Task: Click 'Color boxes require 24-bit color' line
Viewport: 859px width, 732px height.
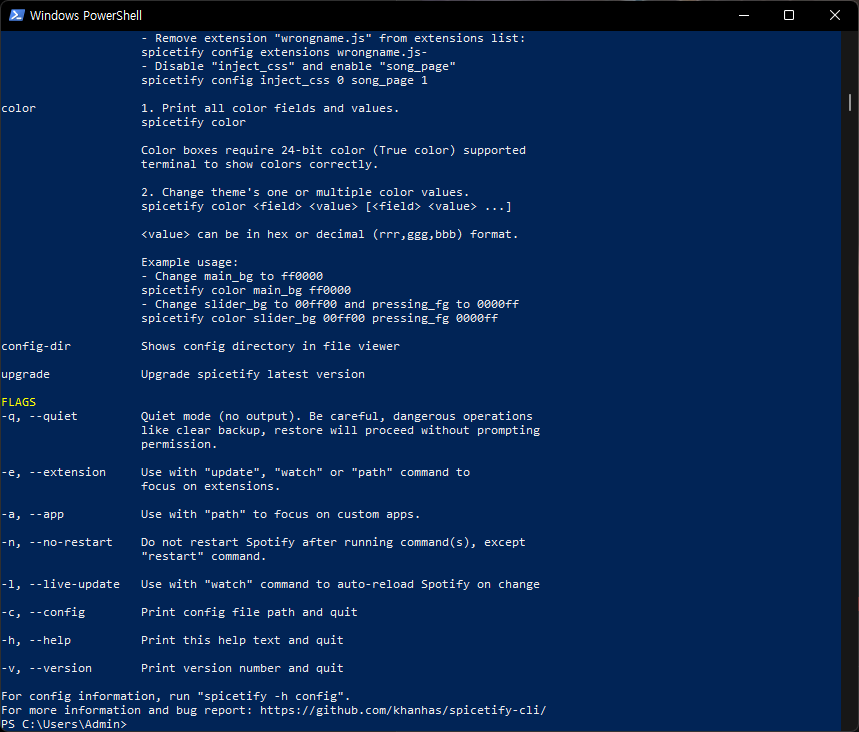Action: 333,150
